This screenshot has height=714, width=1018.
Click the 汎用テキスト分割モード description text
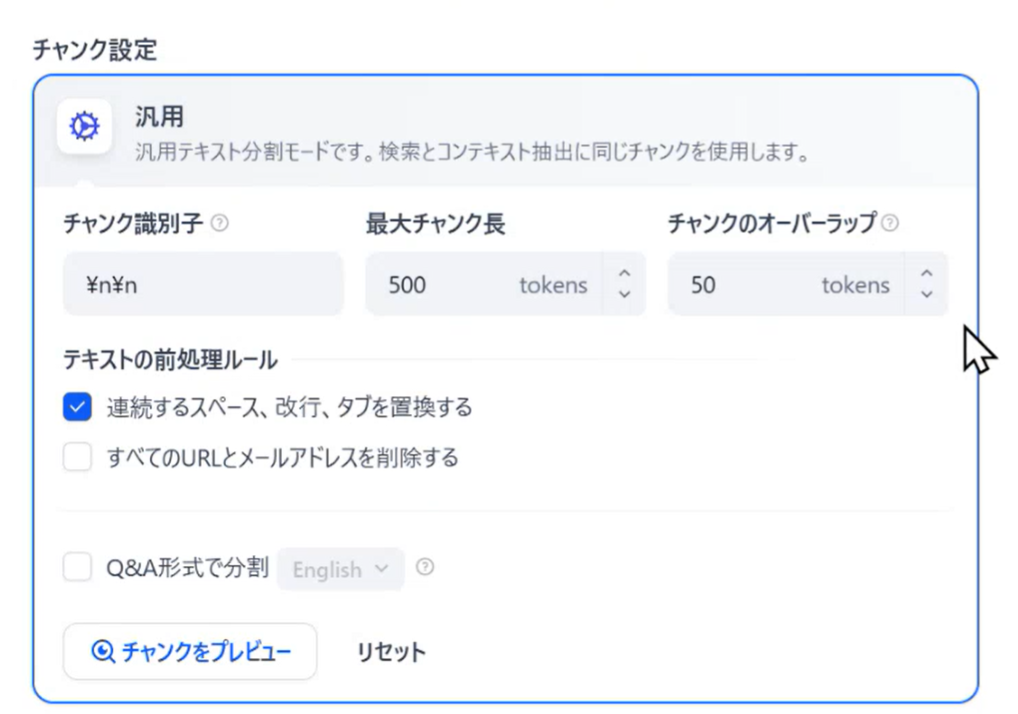473,153
